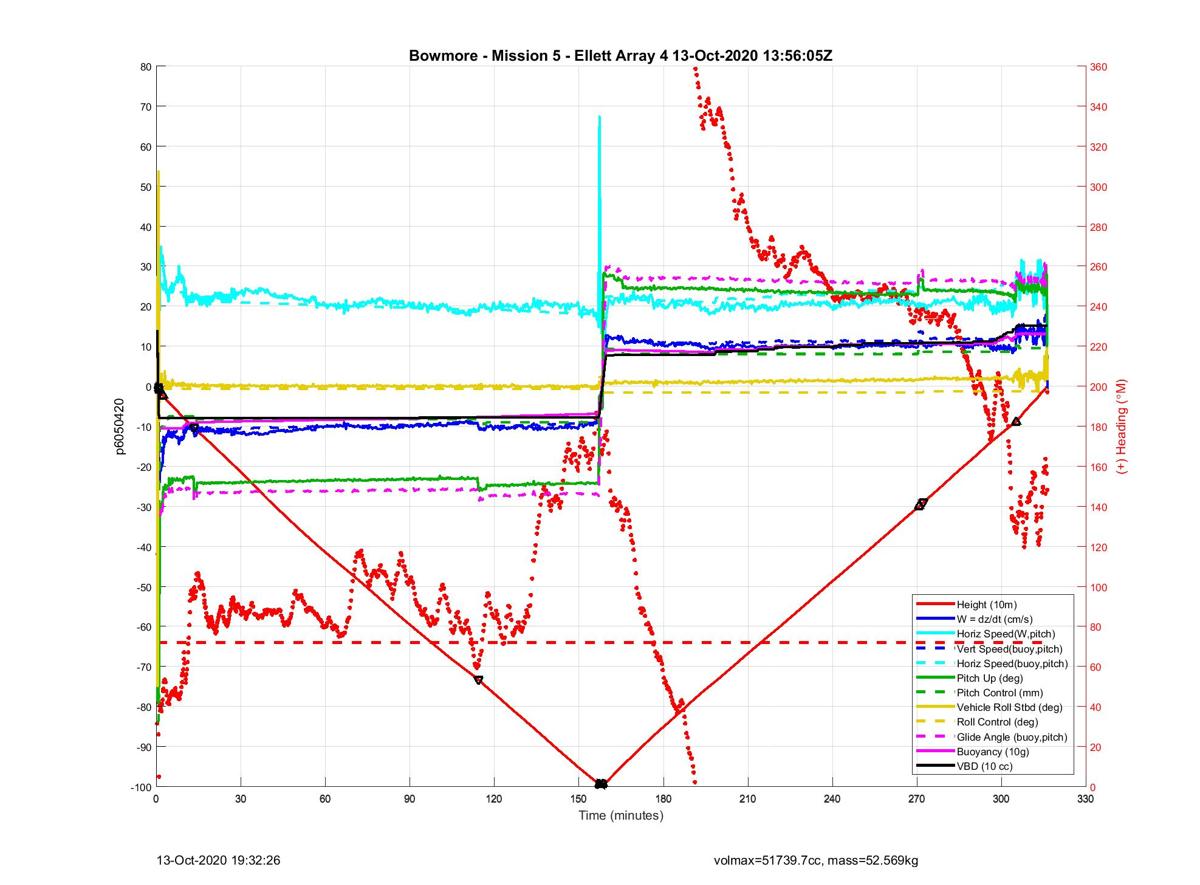The image size is (1200, 885).
Task: Click the triangle marker on descent near 115 minutes
Action: click(479, 680)
